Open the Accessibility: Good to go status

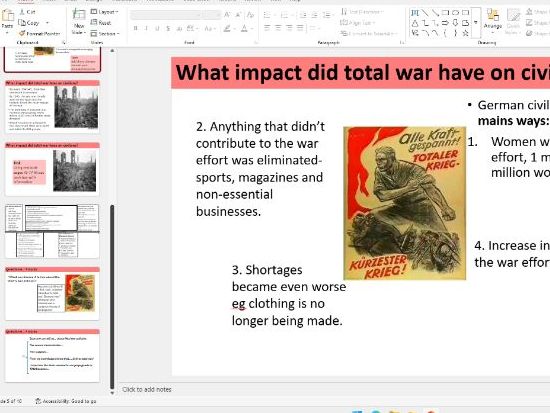[x=66, y=401]
